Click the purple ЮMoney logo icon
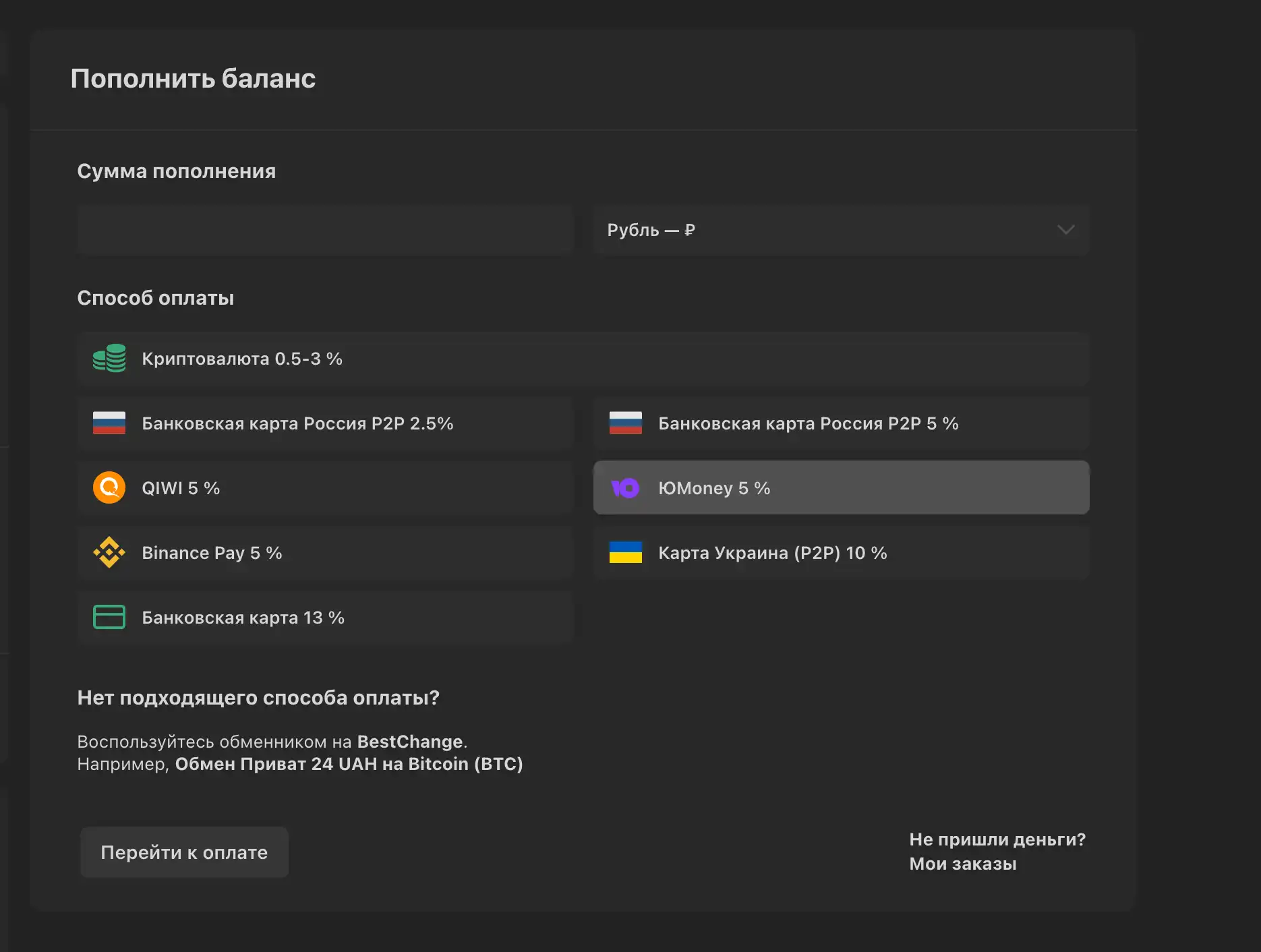This screenshot has height=952, width=1261. click(625, 487)
